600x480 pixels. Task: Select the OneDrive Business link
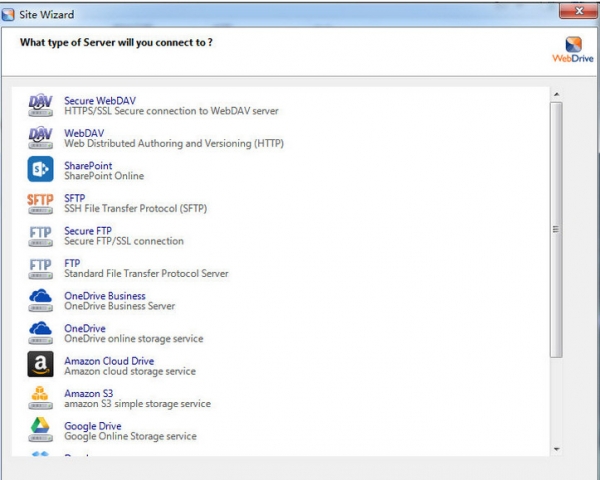click(105, 296)
